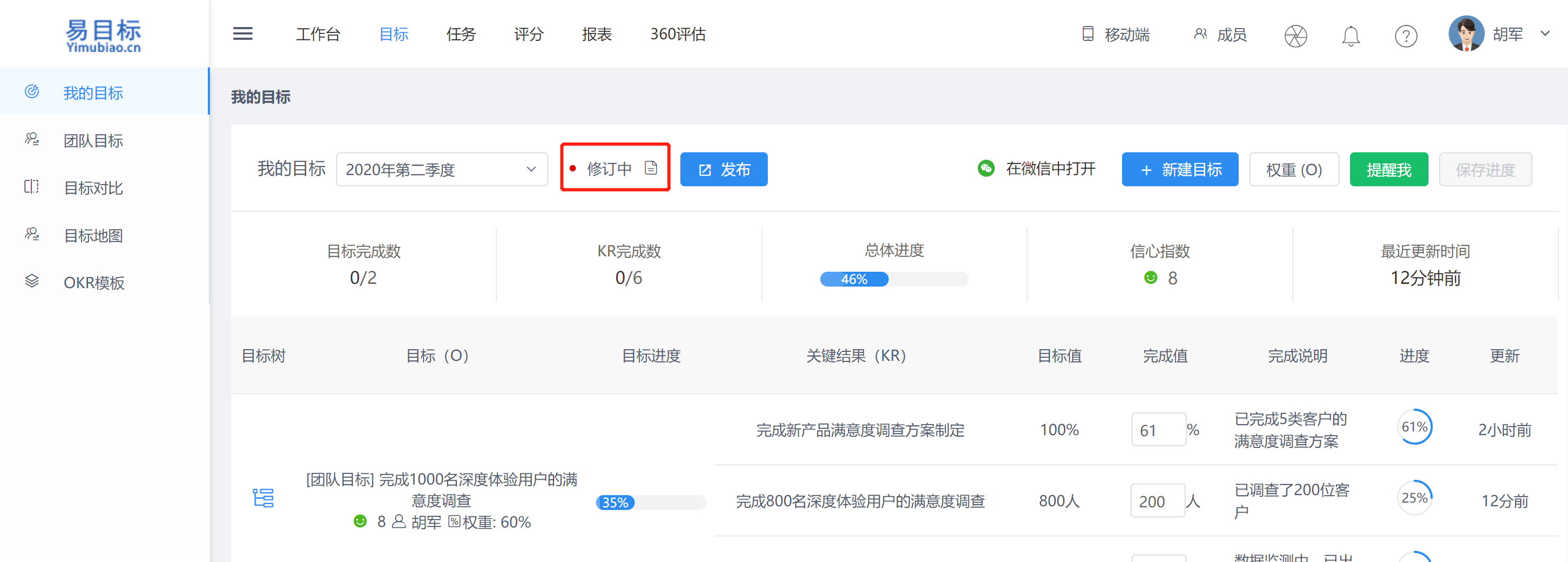Click note 已完成5类客户的满意度调查方案
This screenshot has width=1568, height=562.
click(1291, 429)
